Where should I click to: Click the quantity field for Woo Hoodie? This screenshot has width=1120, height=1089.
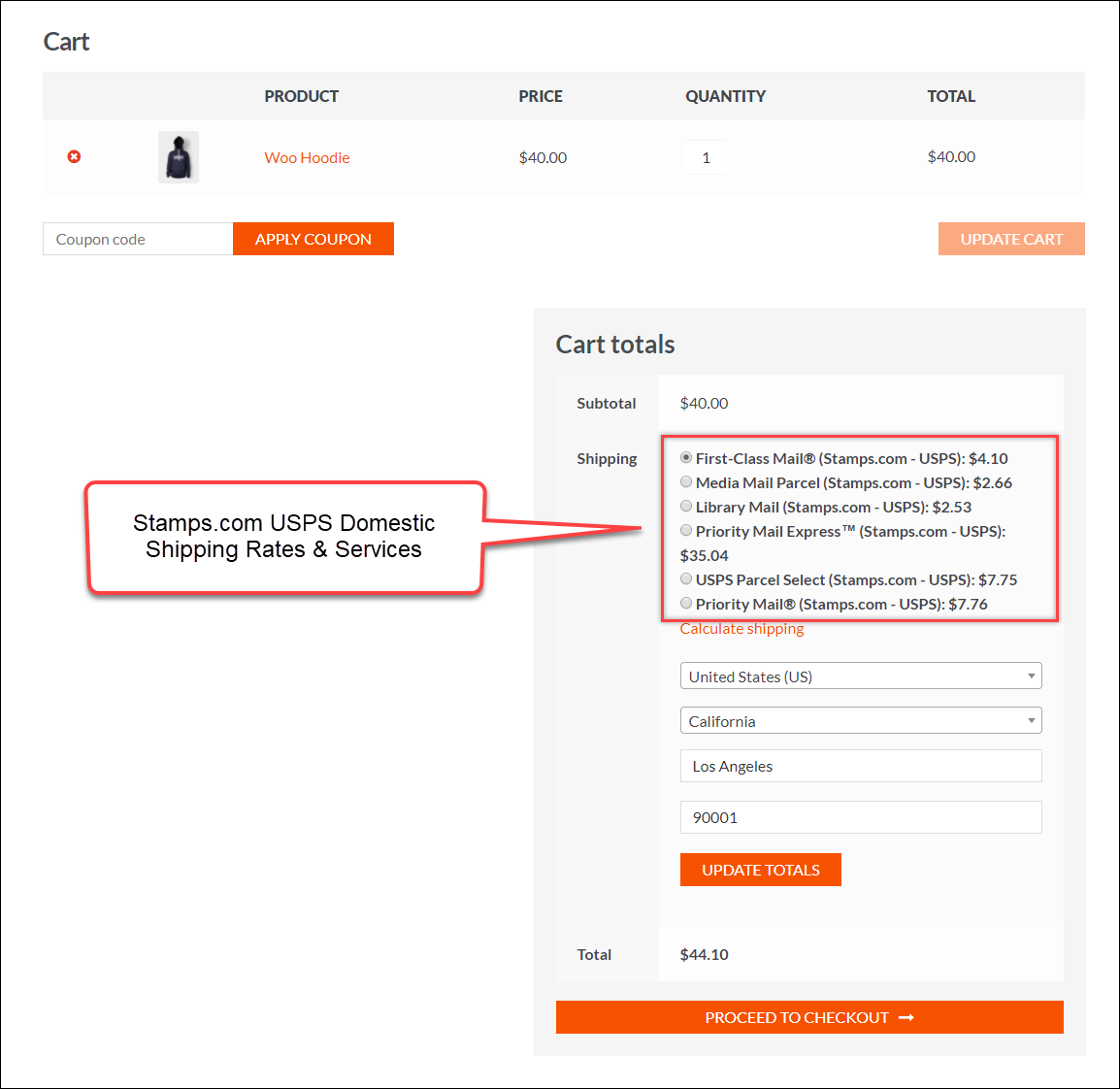click(x=706, y=157)
